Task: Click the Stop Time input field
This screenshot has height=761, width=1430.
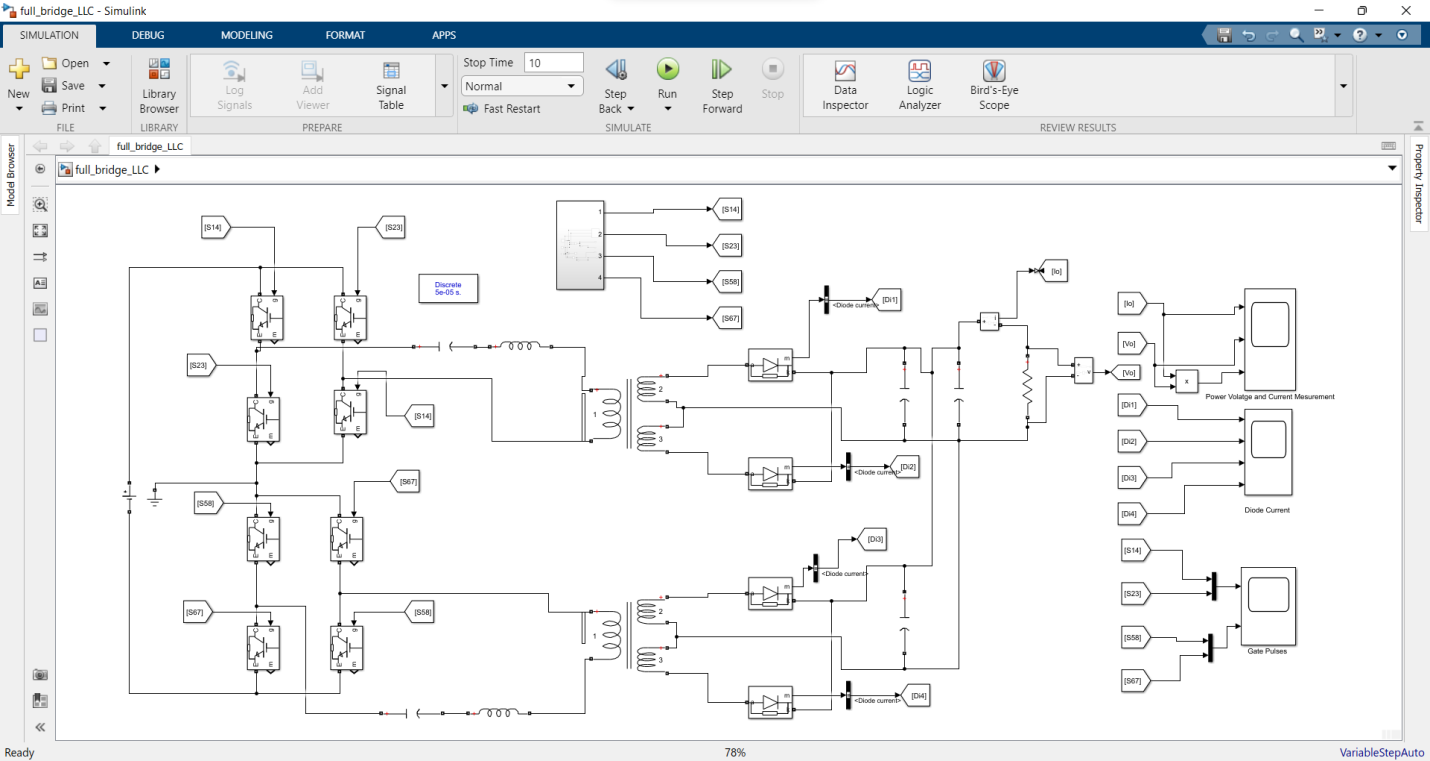Action: pyautogui.click(x=554, y=63)
